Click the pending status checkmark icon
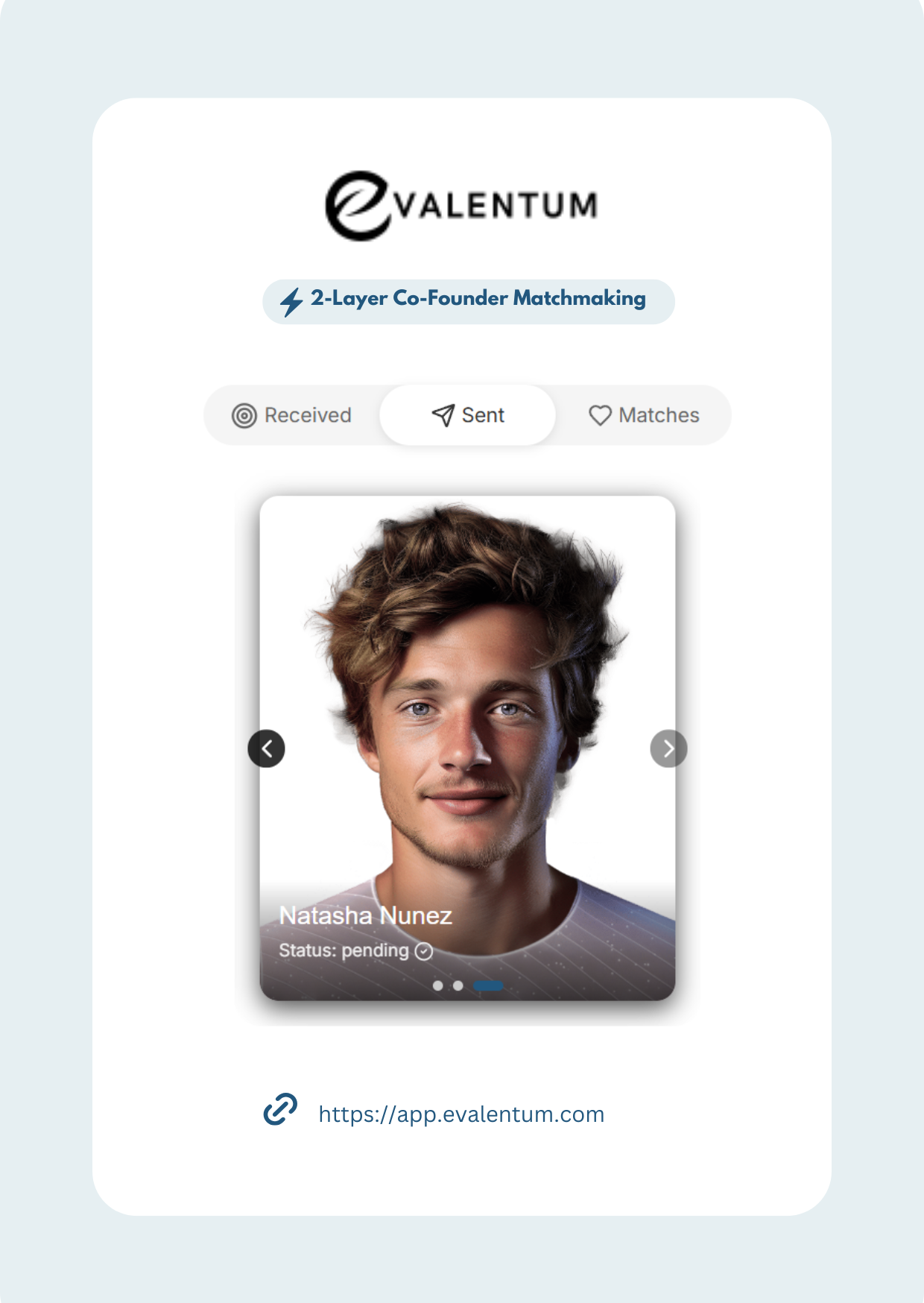This screenshot has height=1303, width=924. coord(424,951)
